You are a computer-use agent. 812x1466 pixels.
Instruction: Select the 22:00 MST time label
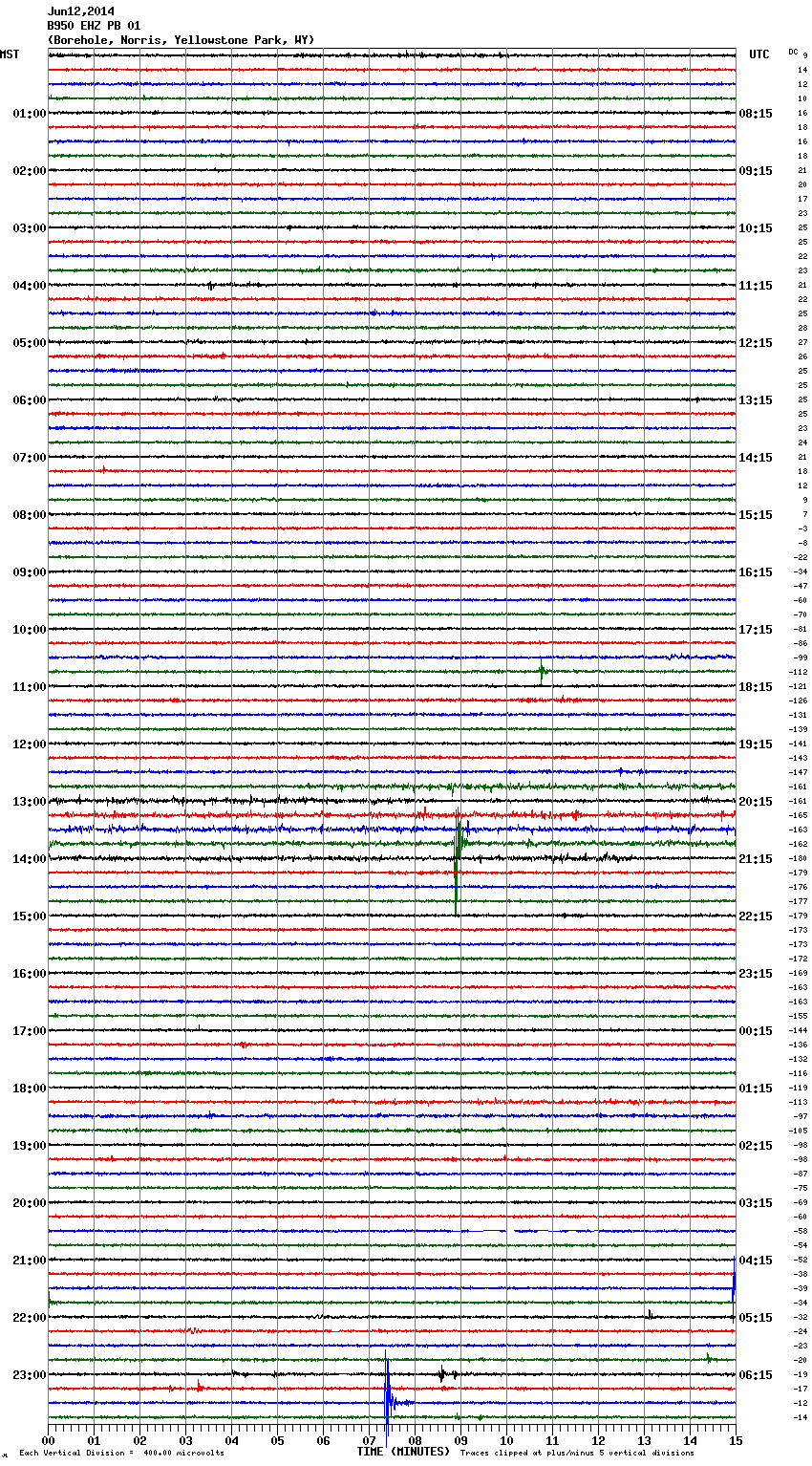[x=30, y=1318]
